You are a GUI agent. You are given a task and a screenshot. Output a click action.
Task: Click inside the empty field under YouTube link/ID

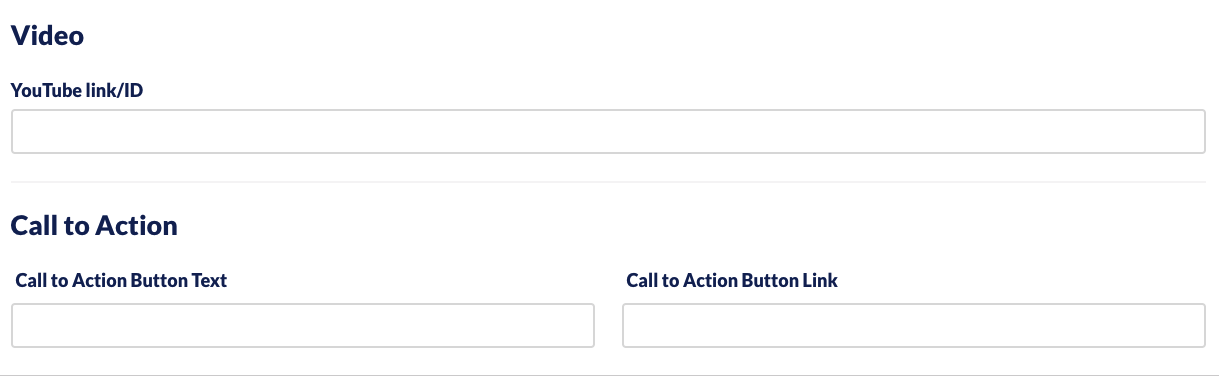point(608,131)
